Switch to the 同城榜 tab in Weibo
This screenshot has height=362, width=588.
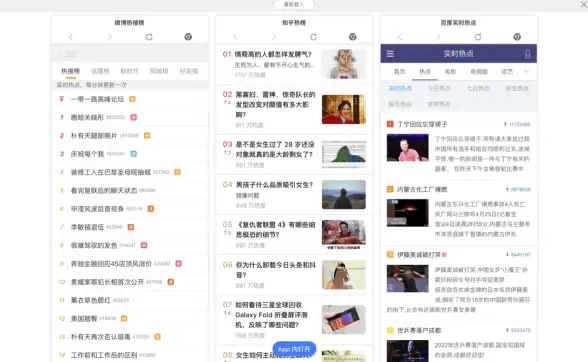tap(159, 71)
